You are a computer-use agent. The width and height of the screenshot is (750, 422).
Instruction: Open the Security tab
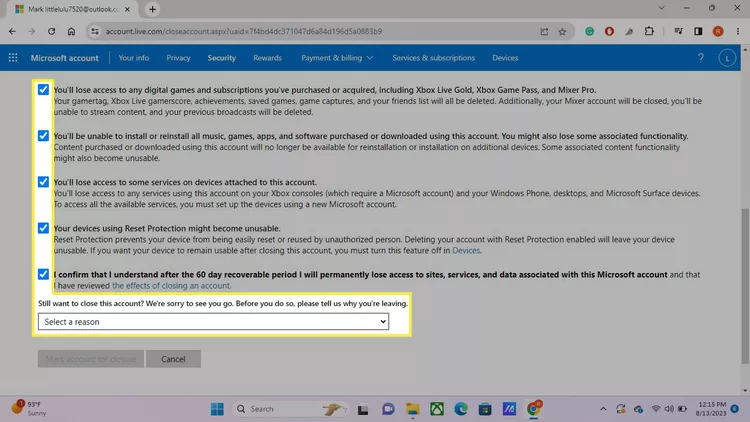(x=221, y=58)
